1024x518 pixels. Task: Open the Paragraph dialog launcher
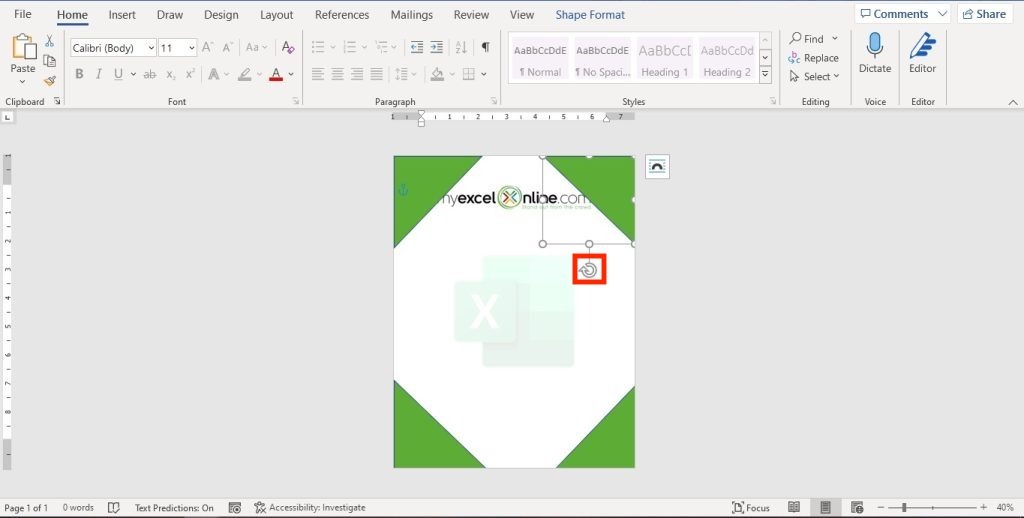pyautogui.click(x=494, y=101)
